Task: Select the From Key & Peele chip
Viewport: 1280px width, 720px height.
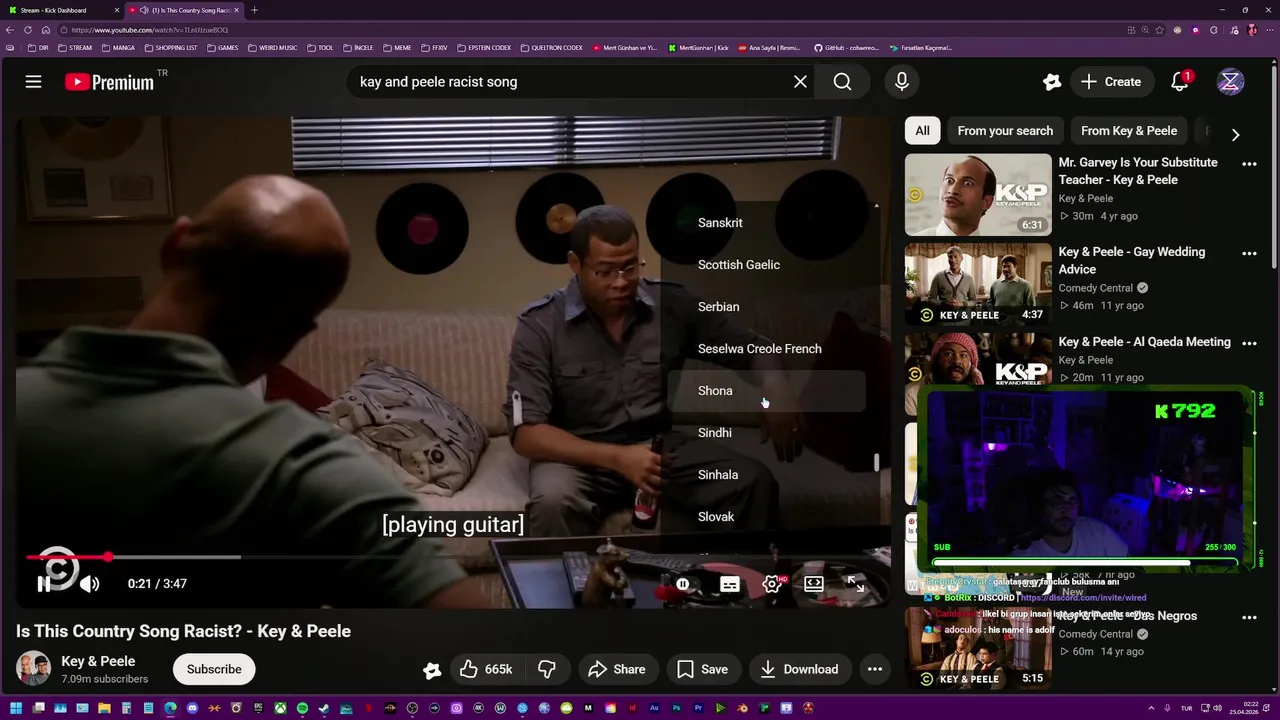Action: pos(1129,131)
